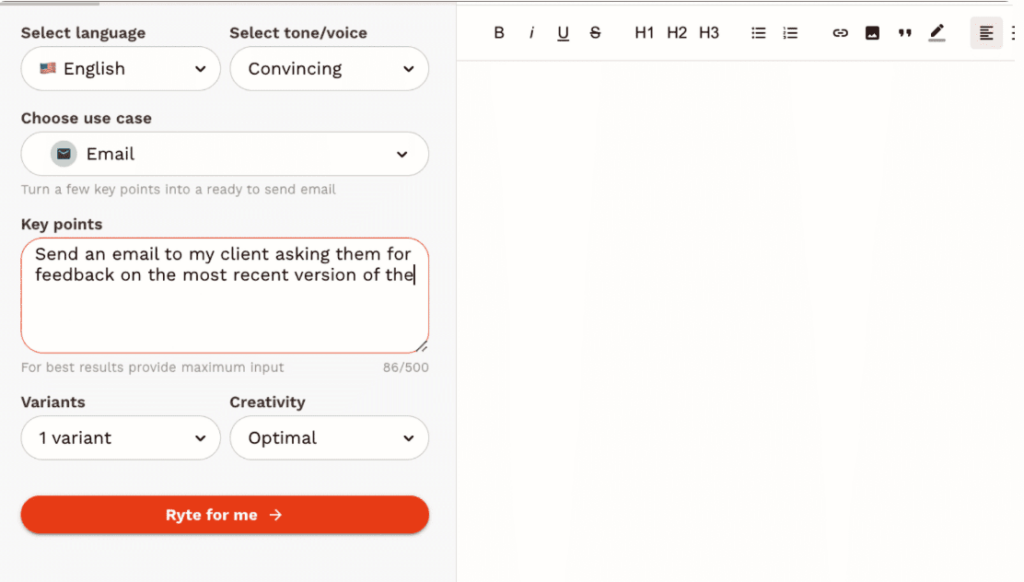Insert a hyperlink via the link icon
Screen dimensions: 1024x582
pyautogui.click(x=840, y=32)
